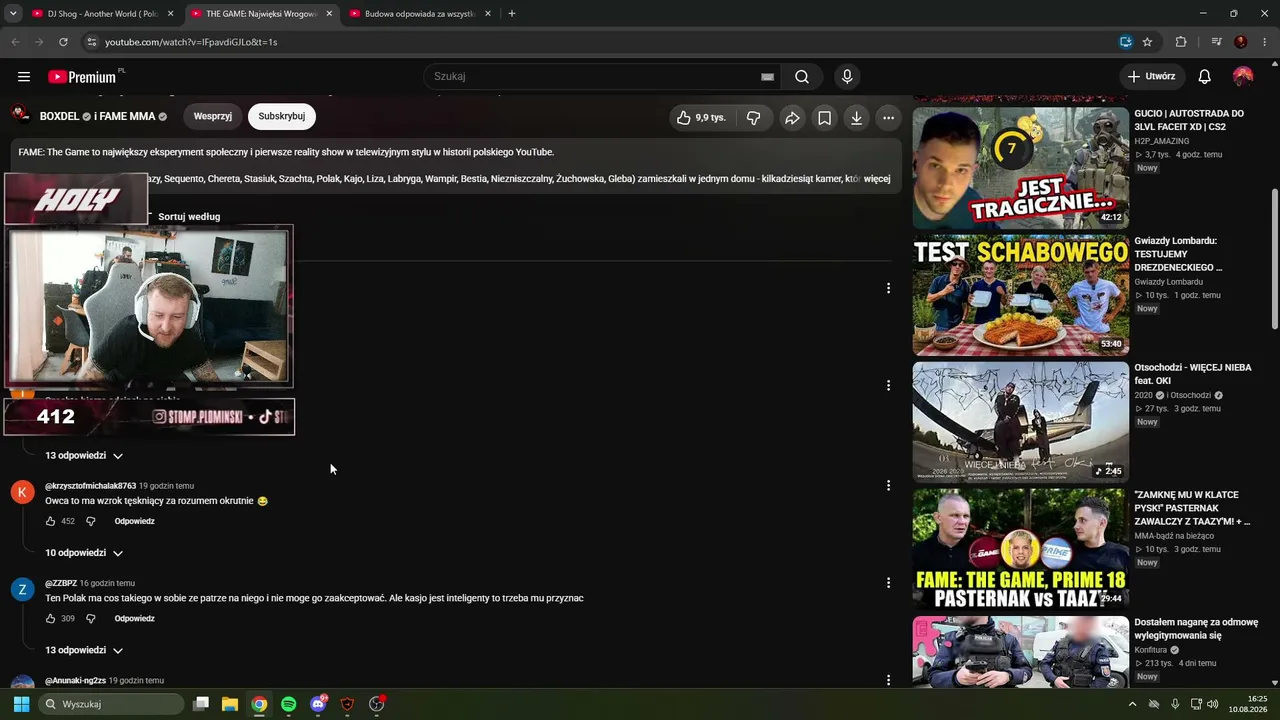The image size is (1280, 720).
Task: Reply to @ZZBPZ comment via Odpowiedz
Action: [135, 619]
